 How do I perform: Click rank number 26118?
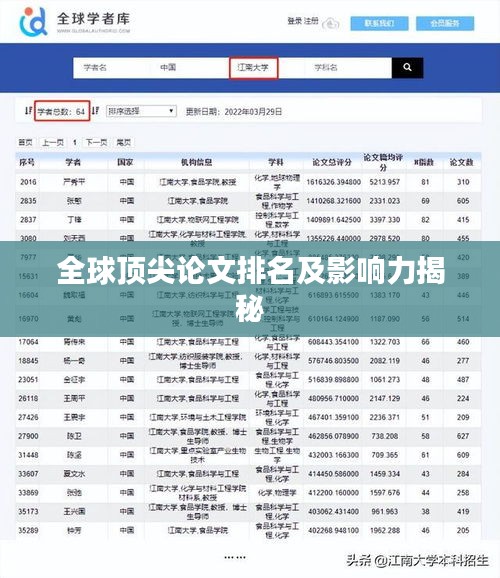point(28,398)
